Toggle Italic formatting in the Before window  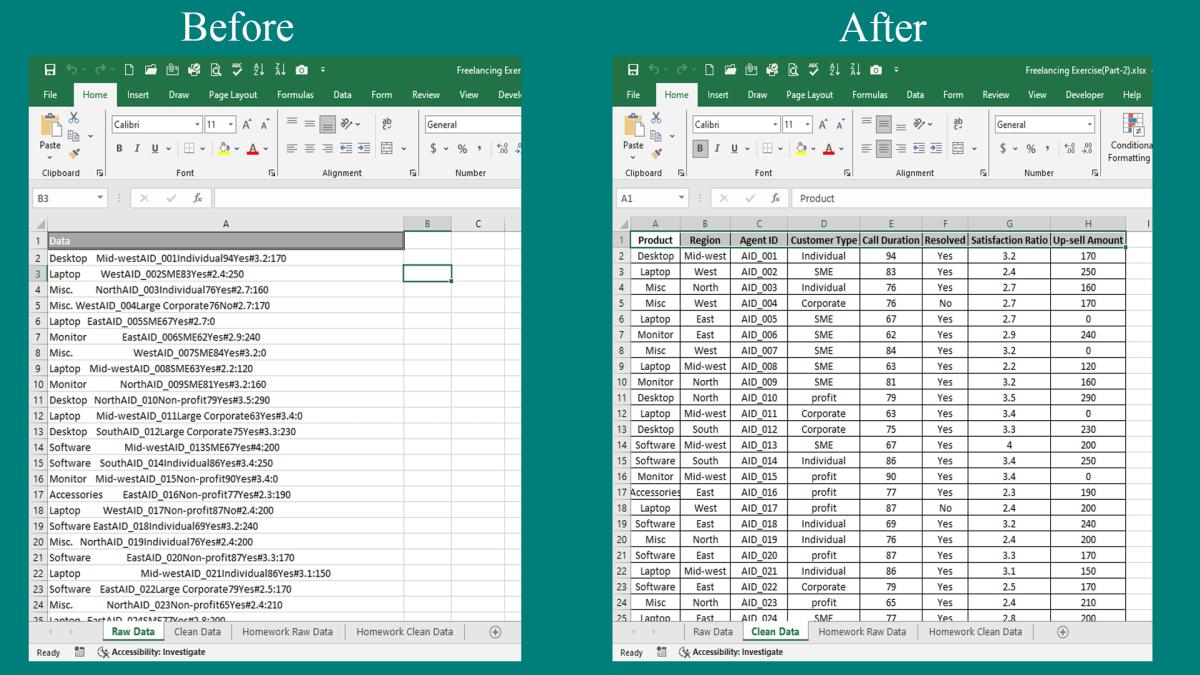137,149
